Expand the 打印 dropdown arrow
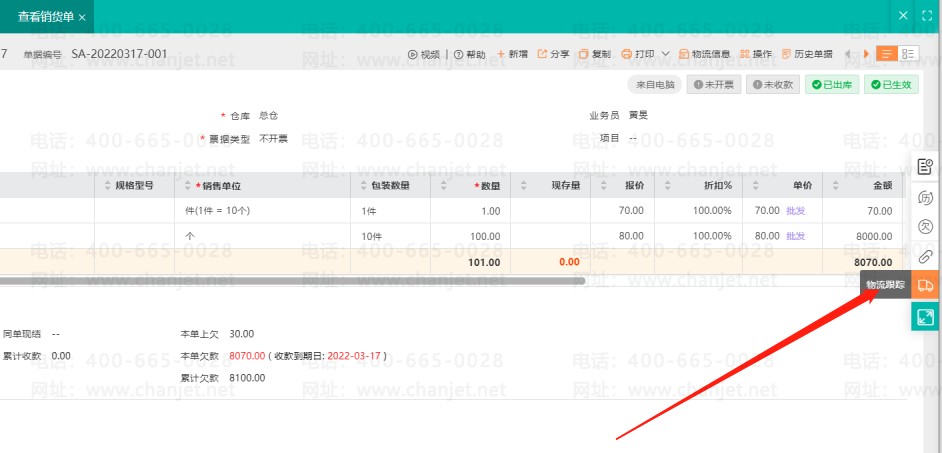This screenshot has width=942, height=453. click(x=666, y=54)
